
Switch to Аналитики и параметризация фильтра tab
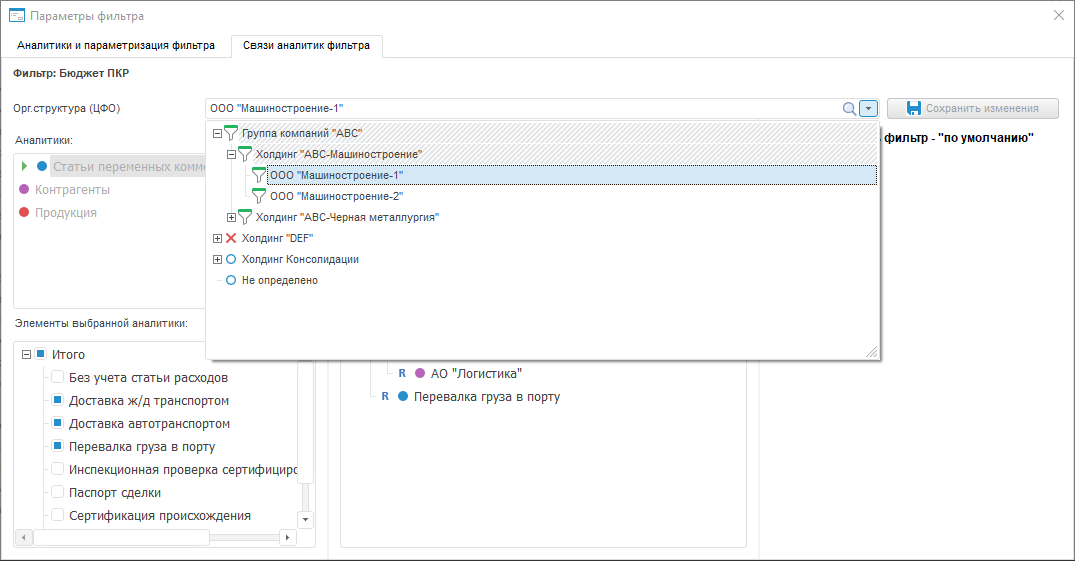(x=116, y=46)
